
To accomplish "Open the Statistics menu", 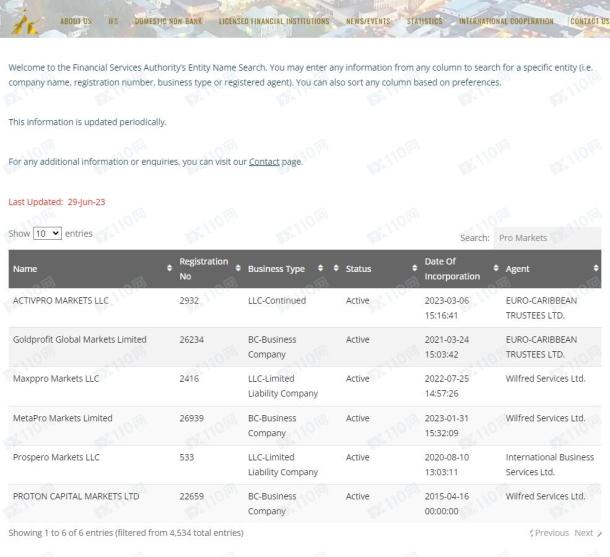I will tap(424, 21).
